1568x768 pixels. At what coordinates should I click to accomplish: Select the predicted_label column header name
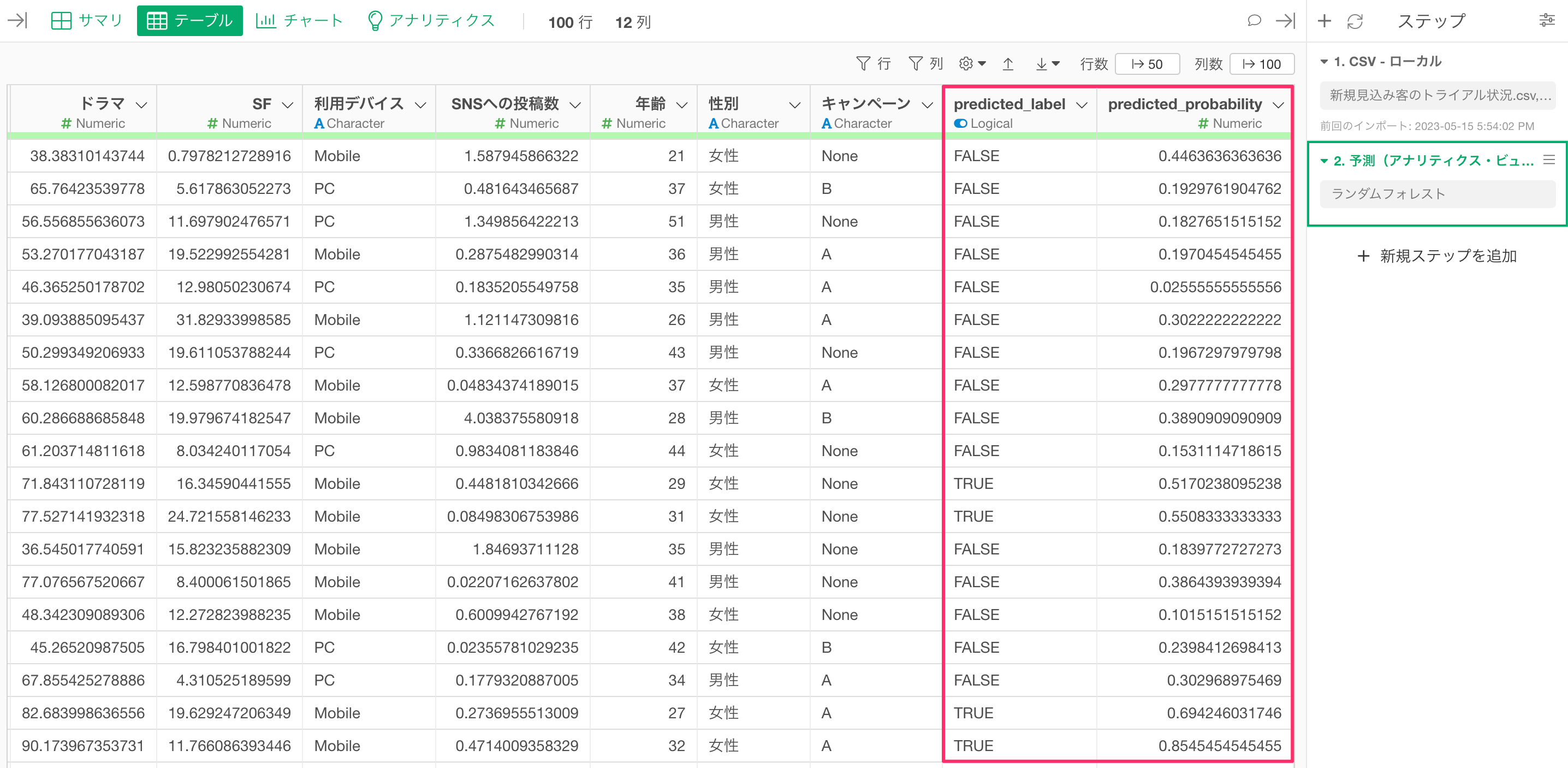click(1009, 104)
